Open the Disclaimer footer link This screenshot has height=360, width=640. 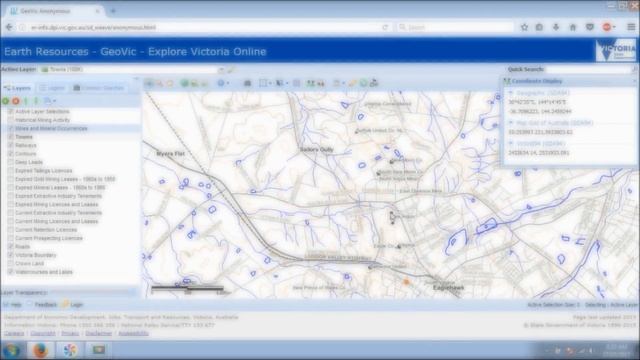pos(98,333)
